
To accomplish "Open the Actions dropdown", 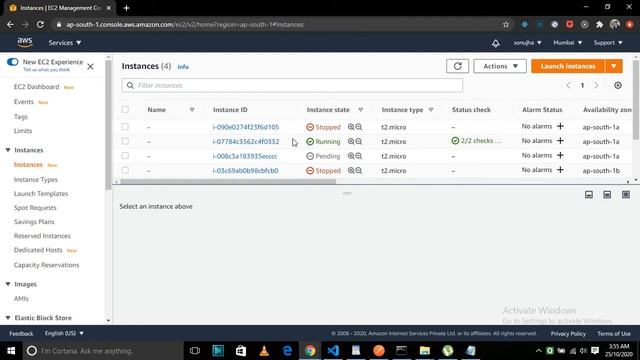I will point(500,66).
